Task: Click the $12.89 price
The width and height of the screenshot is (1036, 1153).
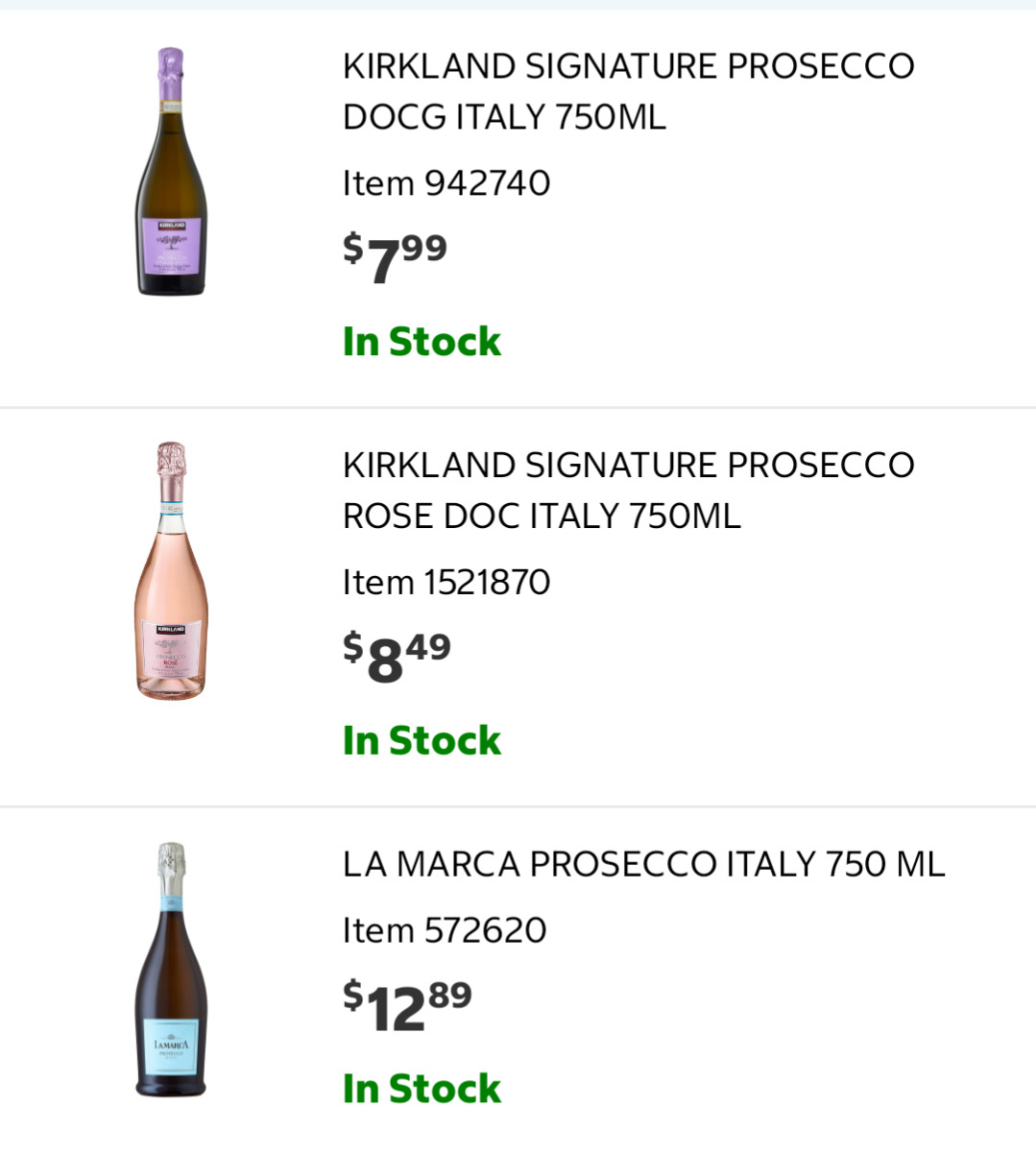Action: (407, 1005)
